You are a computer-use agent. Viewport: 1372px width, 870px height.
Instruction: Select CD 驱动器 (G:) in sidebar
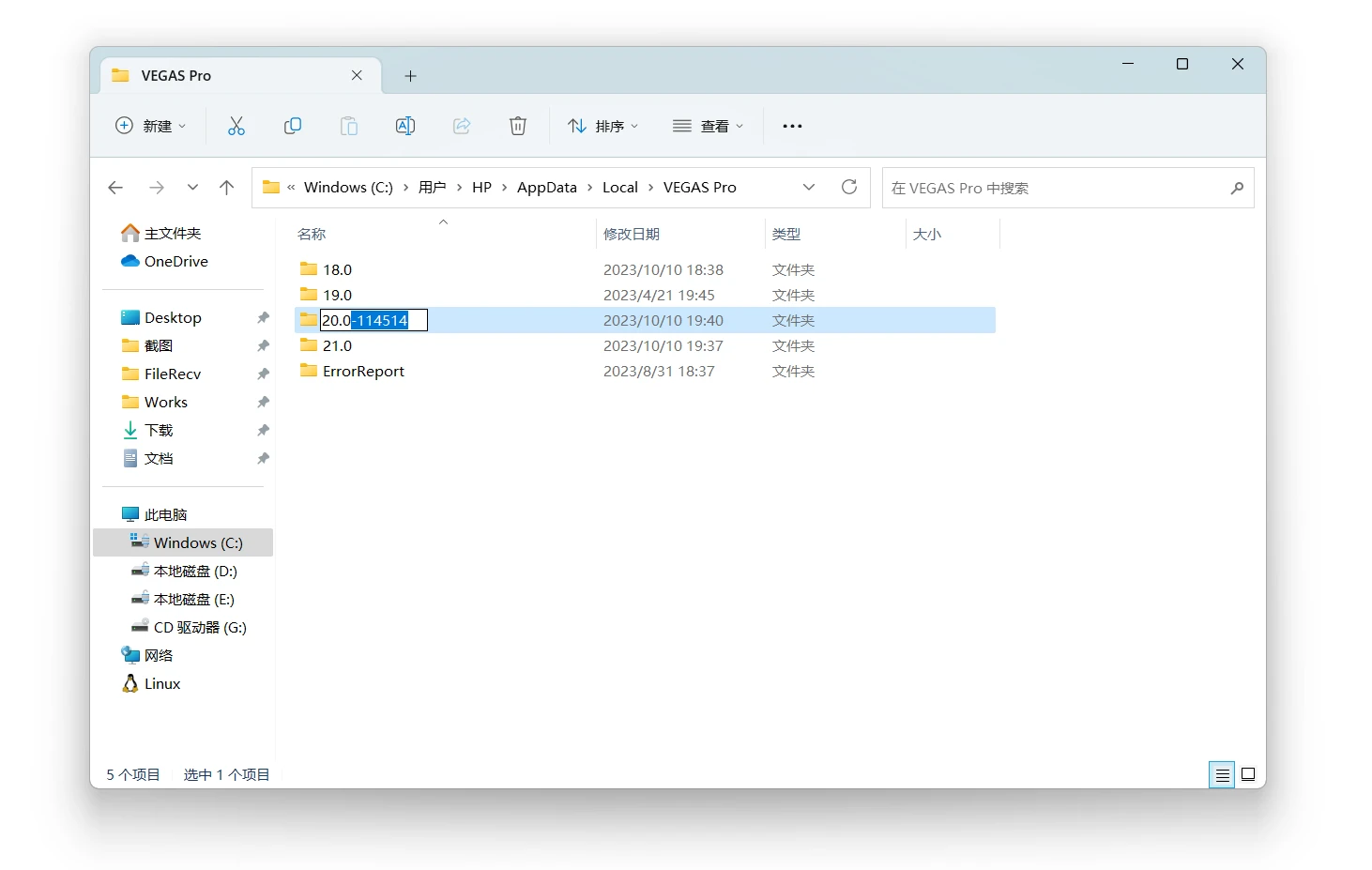point(189,628)
